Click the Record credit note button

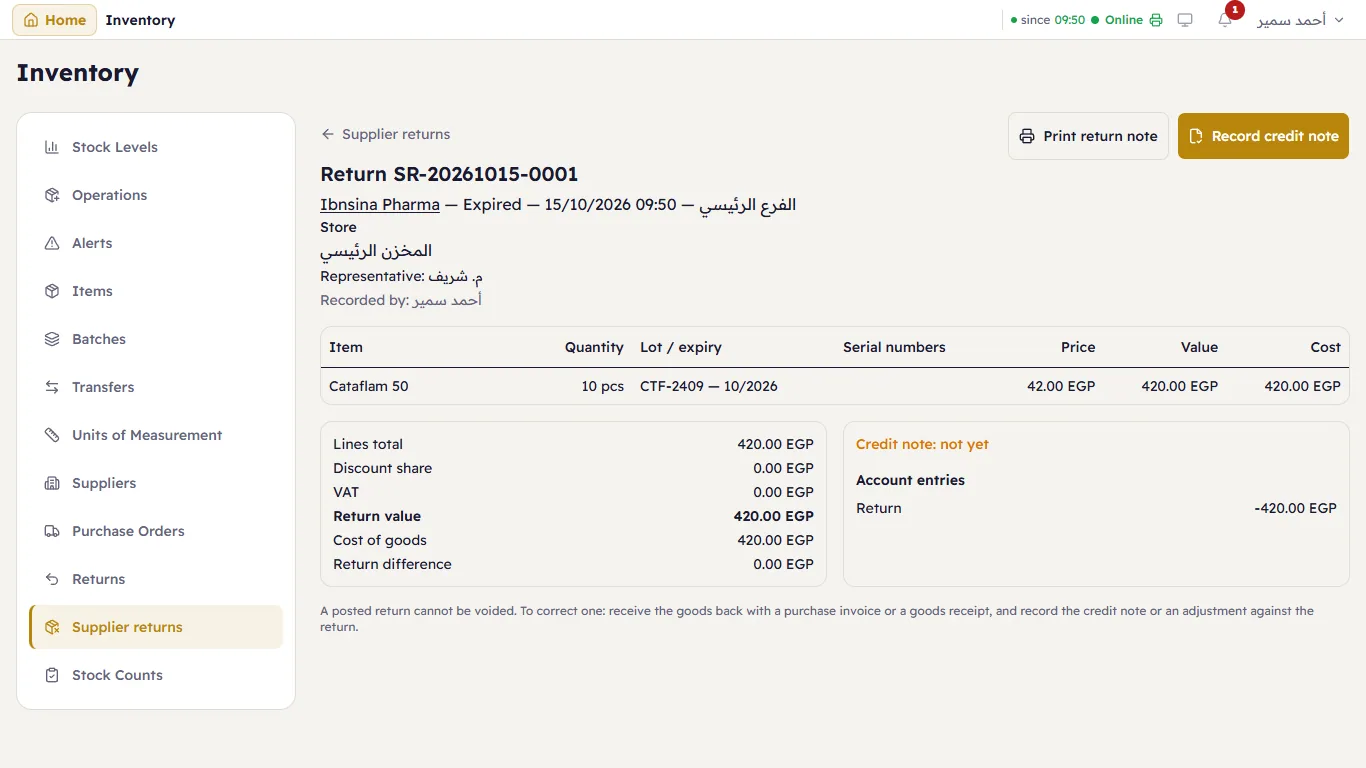(x=1263, y=136)
